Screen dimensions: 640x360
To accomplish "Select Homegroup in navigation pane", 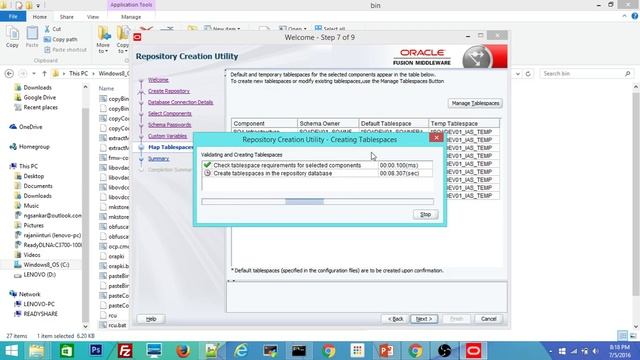I will pyautogui.click(x=34, y=147).
